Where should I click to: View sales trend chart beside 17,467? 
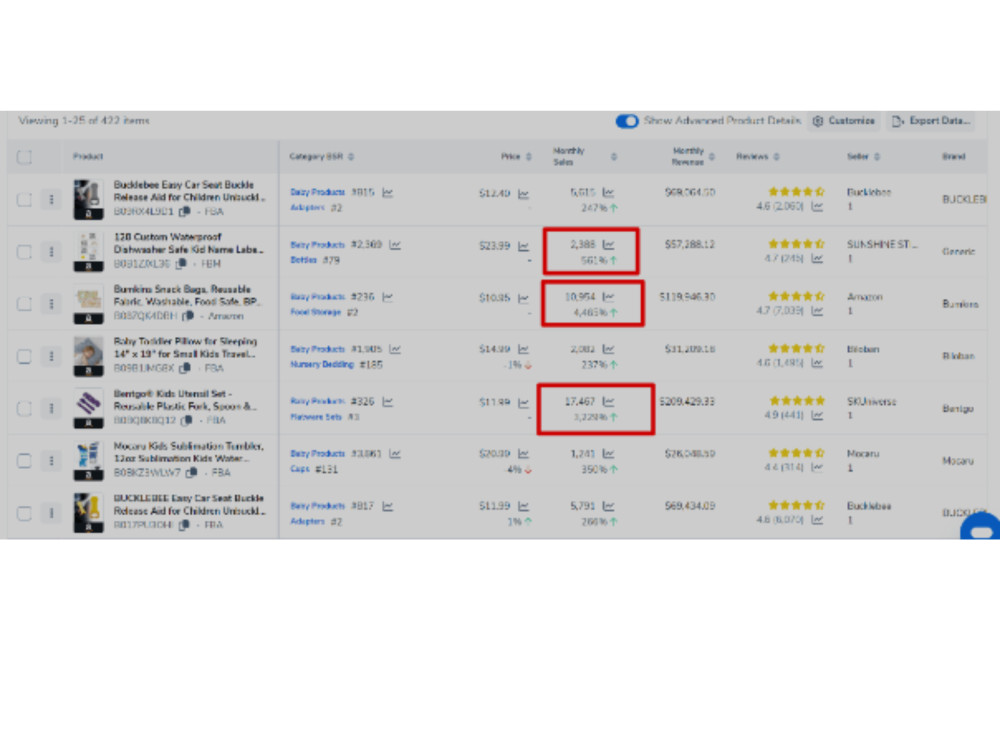pos(608,402)
